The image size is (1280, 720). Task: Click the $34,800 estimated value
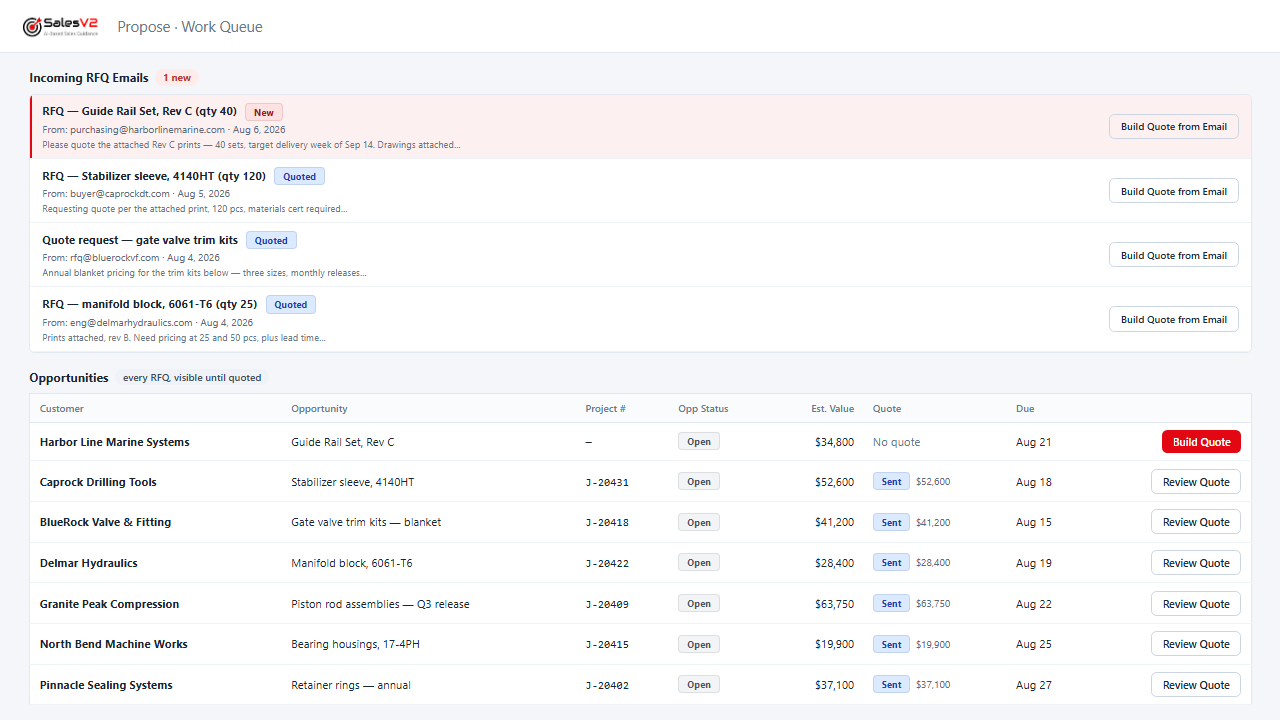click(834, 442)
